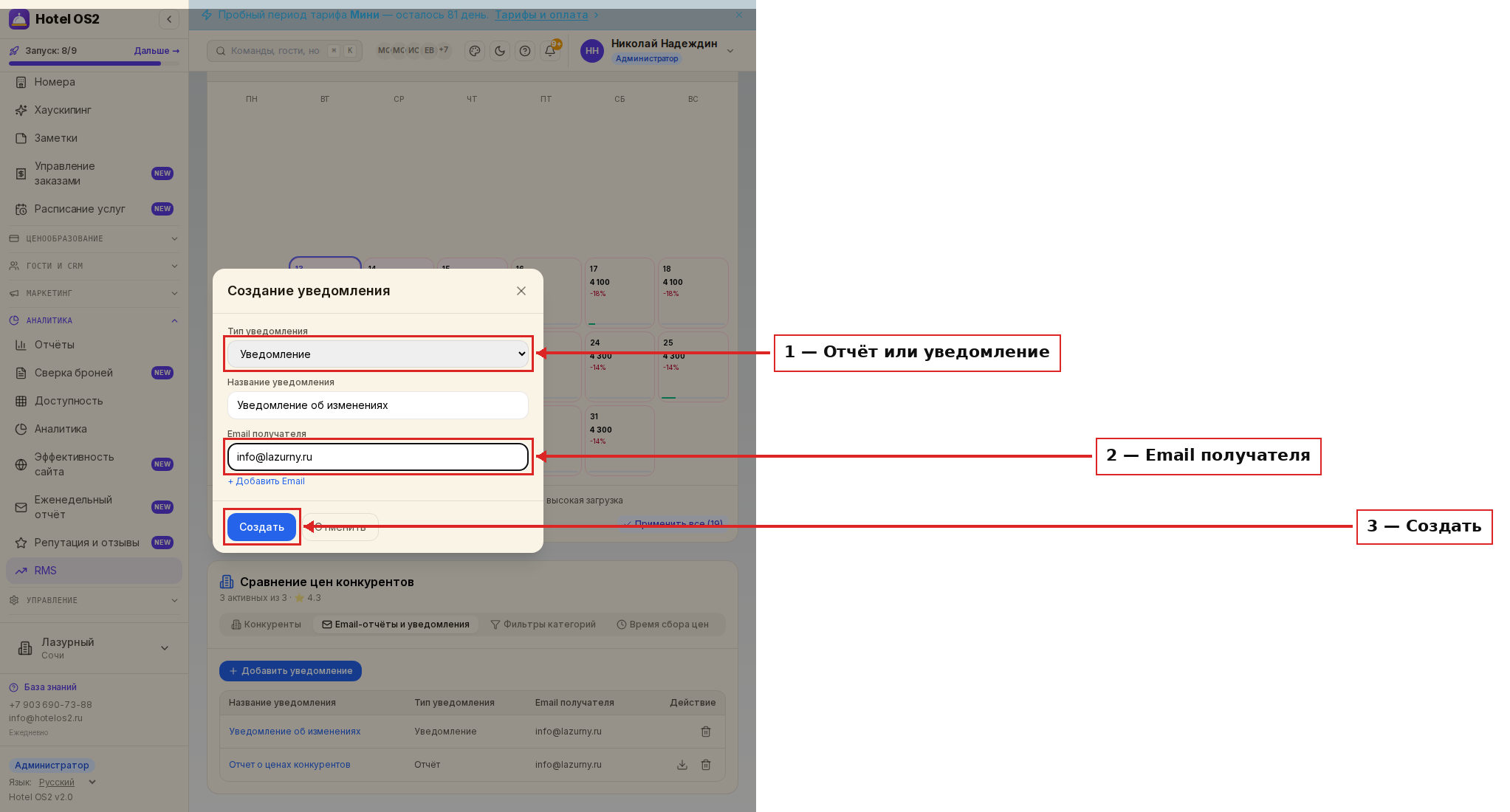
Task: Open the theme palette icon
Action: [x=475, y=51]
